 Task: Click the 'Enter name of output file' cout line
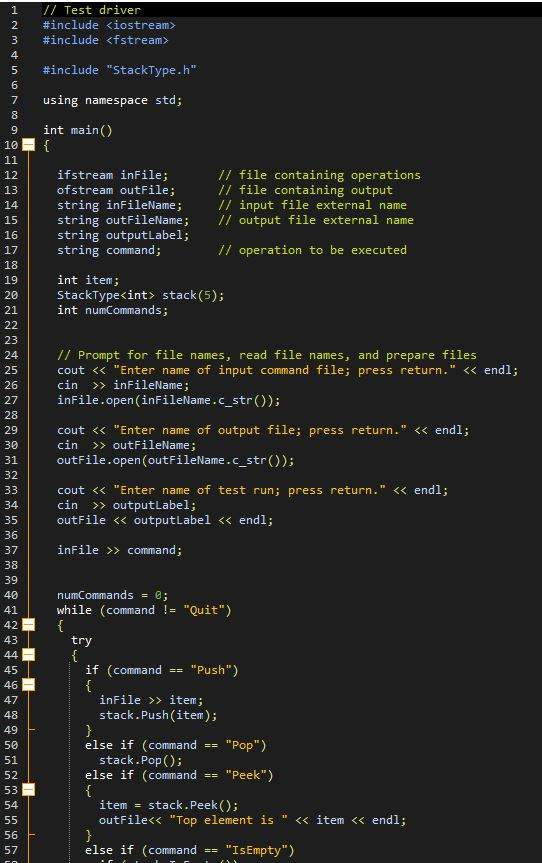click(263, 430)
